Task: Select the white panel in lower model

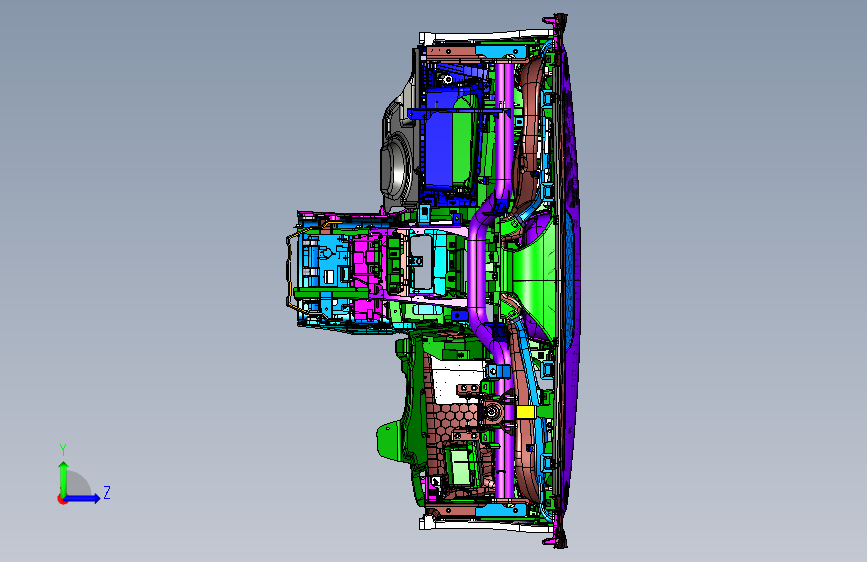Action: (x=458, y=380)
